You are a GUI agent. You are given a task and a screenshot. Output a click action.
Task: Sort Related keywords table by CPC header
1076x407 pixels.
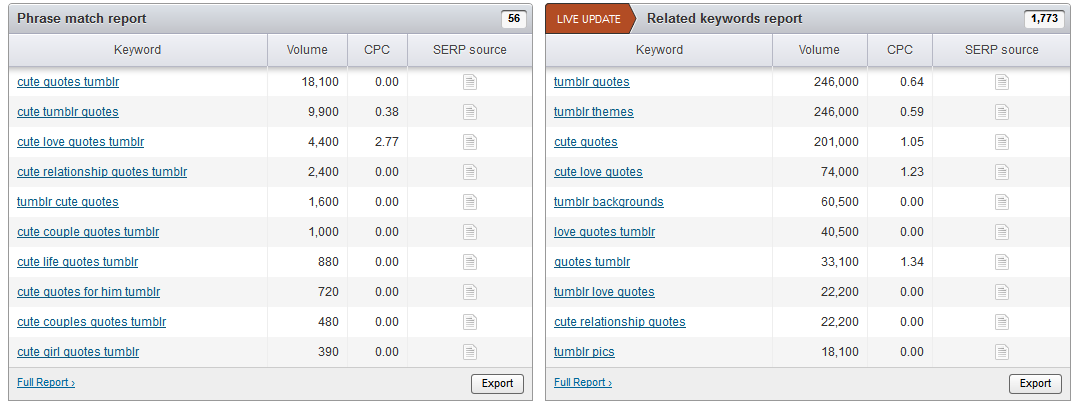point(900,50)
